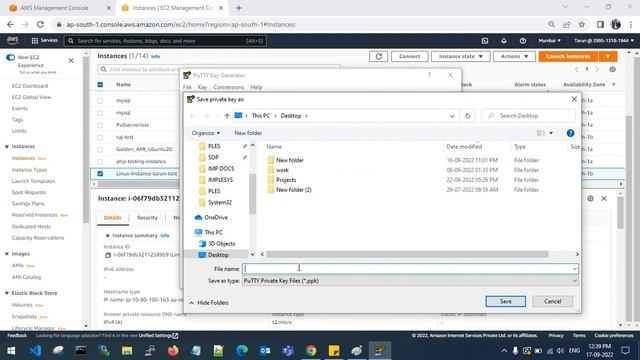
Task: Bookmark the page with the star icon
Action: (x=582, y=24)
